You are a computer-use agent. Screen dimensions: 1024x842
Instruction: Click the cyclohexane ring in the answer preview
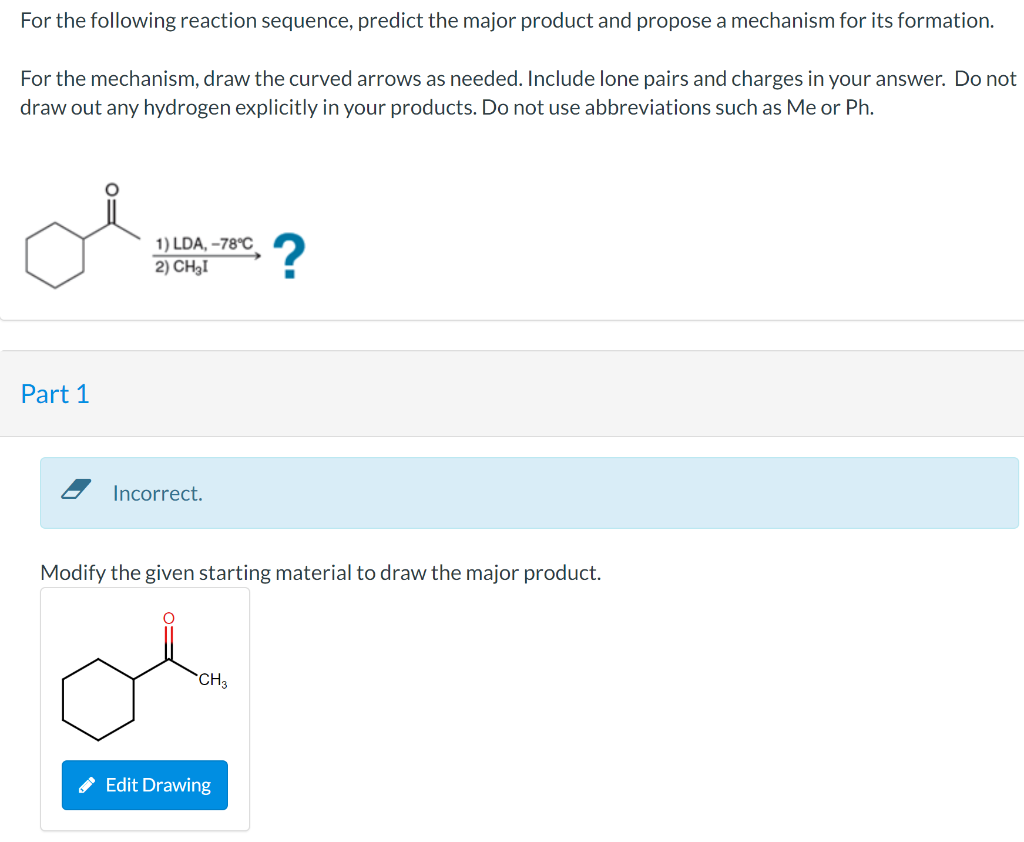pyautogui.click(x=100, y=700)
